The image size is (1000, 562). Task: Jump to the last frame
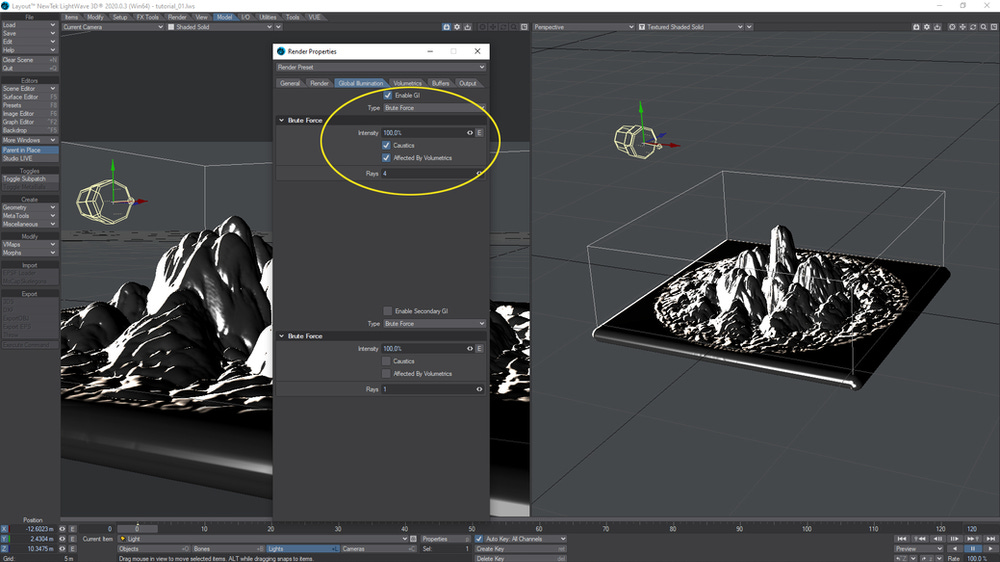(x=990, y=539)
